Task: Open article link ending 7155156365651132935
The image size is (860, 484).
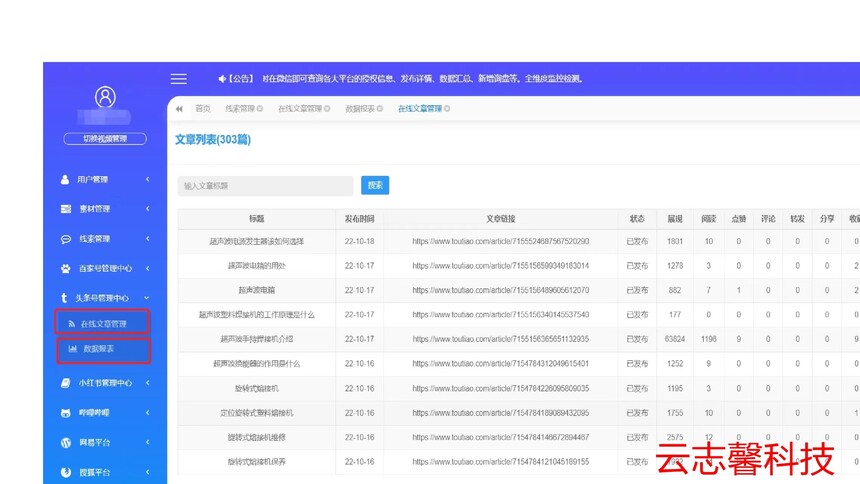Action: (x=501, y=339)
